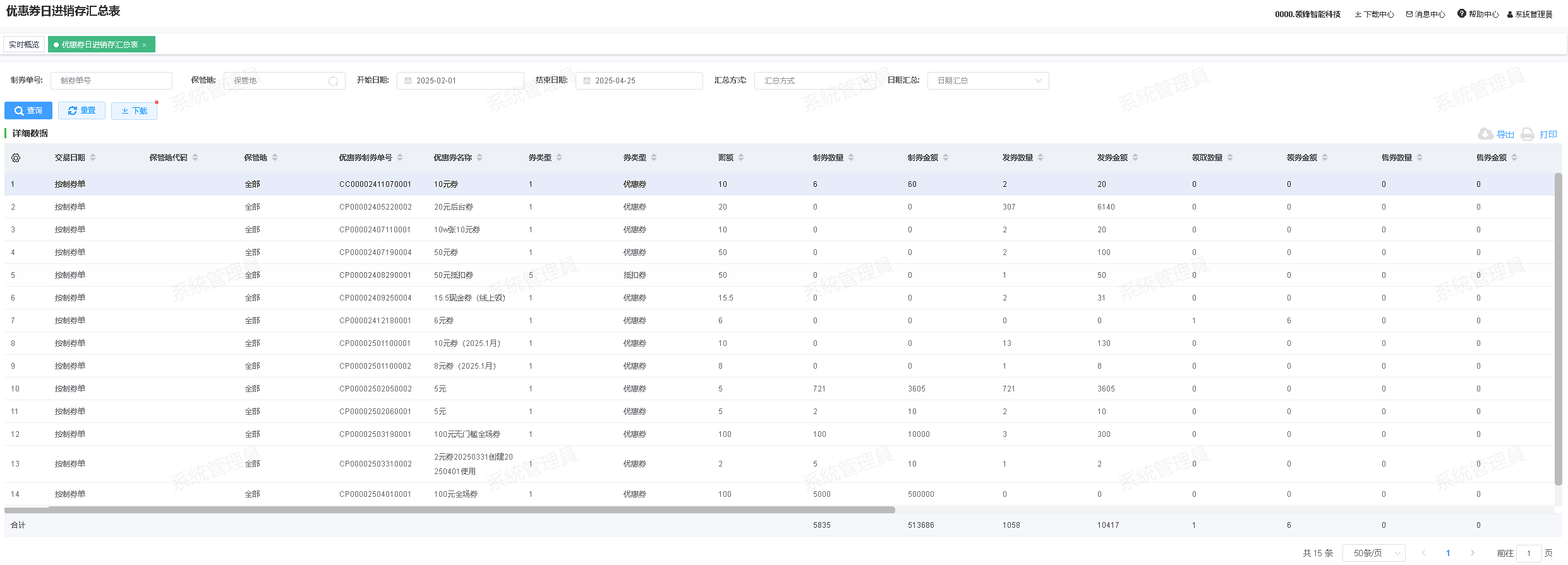Focus the coupon order number input

[x=111, y=81]
